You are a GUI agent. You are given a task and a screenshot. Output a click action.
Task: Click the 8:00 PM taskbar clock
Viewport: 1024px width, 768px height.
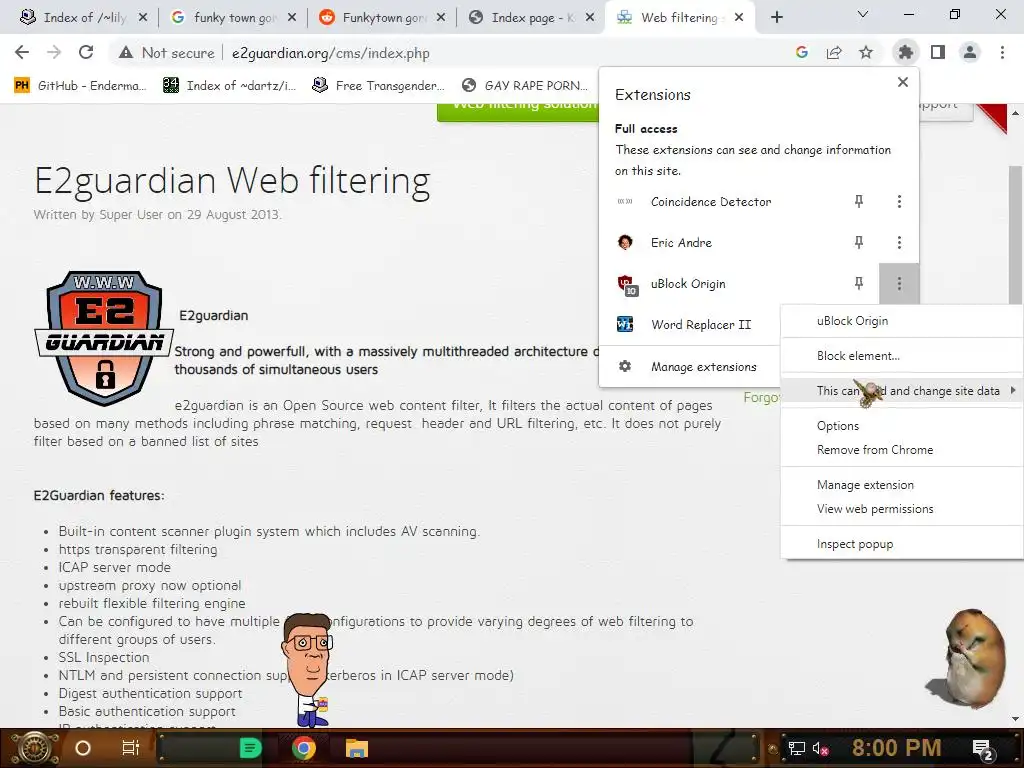click(896, 748)
